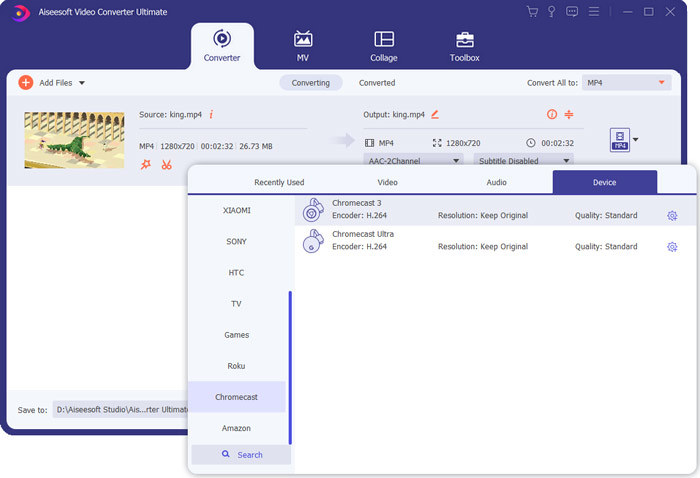Click the MP4 output format icon
The image size is (700, 478).
tap(620, 140)
